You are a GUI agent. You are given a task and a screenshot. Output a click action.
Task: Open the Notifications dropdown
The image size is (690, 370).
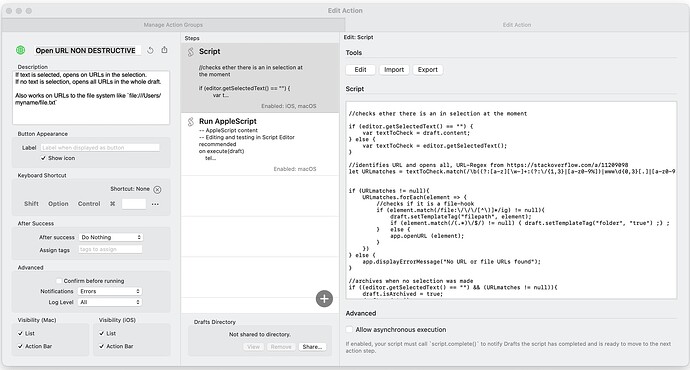(x=110, y=291)
